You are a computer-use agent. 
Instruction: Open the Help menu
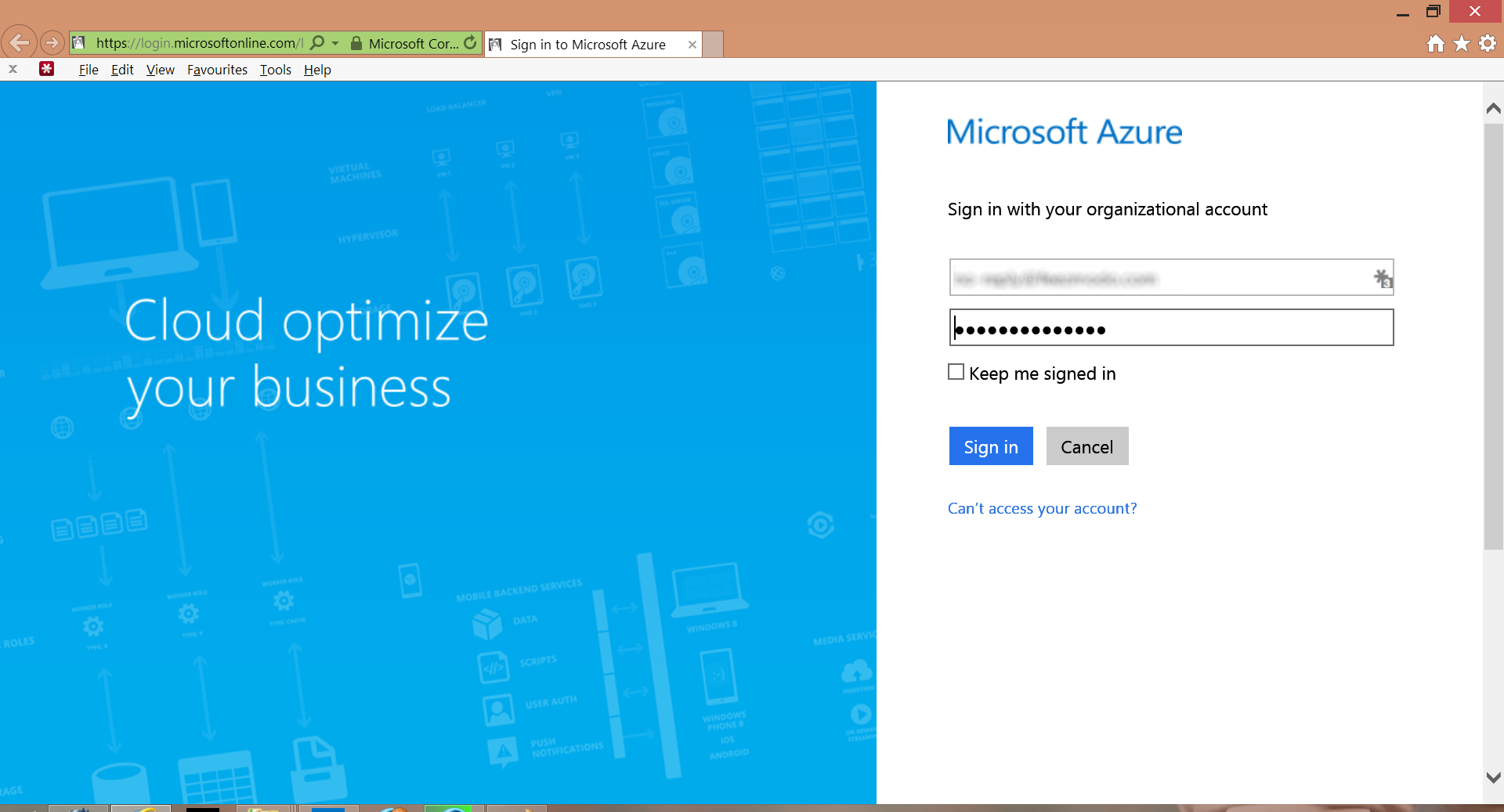pyautogui.click(x=317, y=70)
